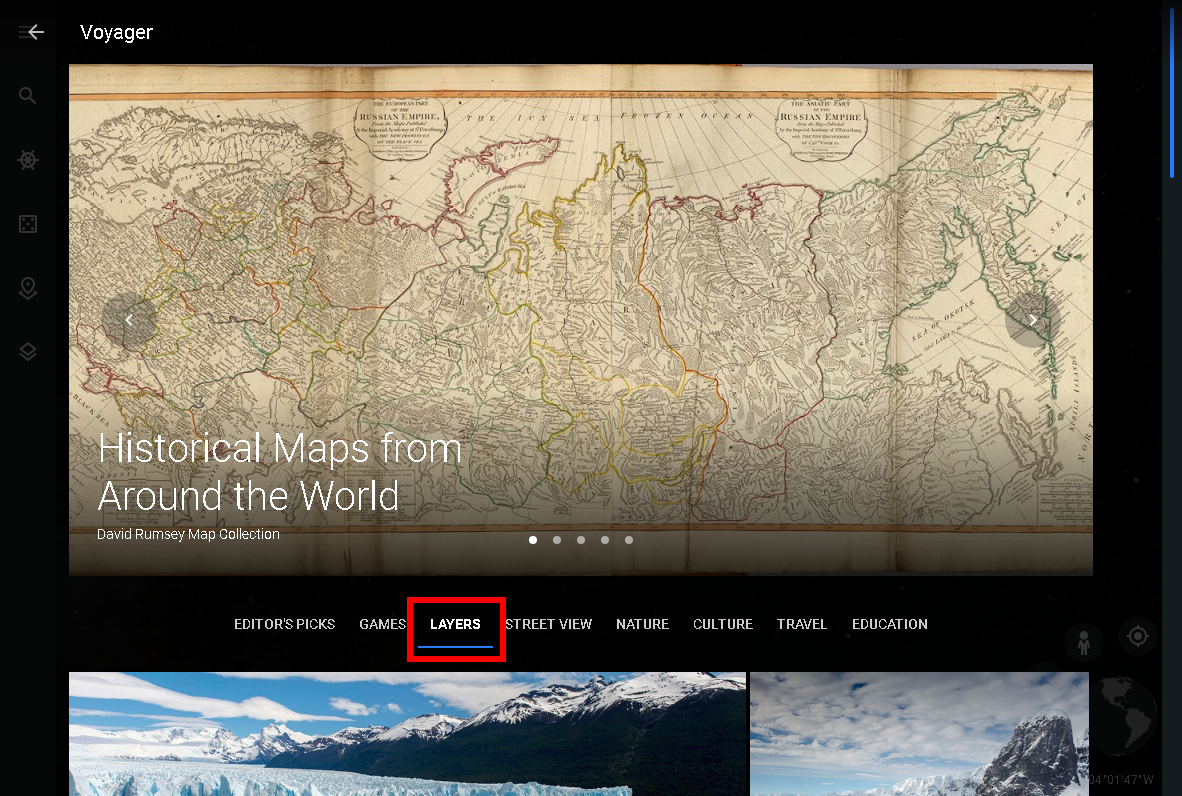Open the Search tool in the sidebar
The width and height of the screenshot is (1182, 796).
28,96
